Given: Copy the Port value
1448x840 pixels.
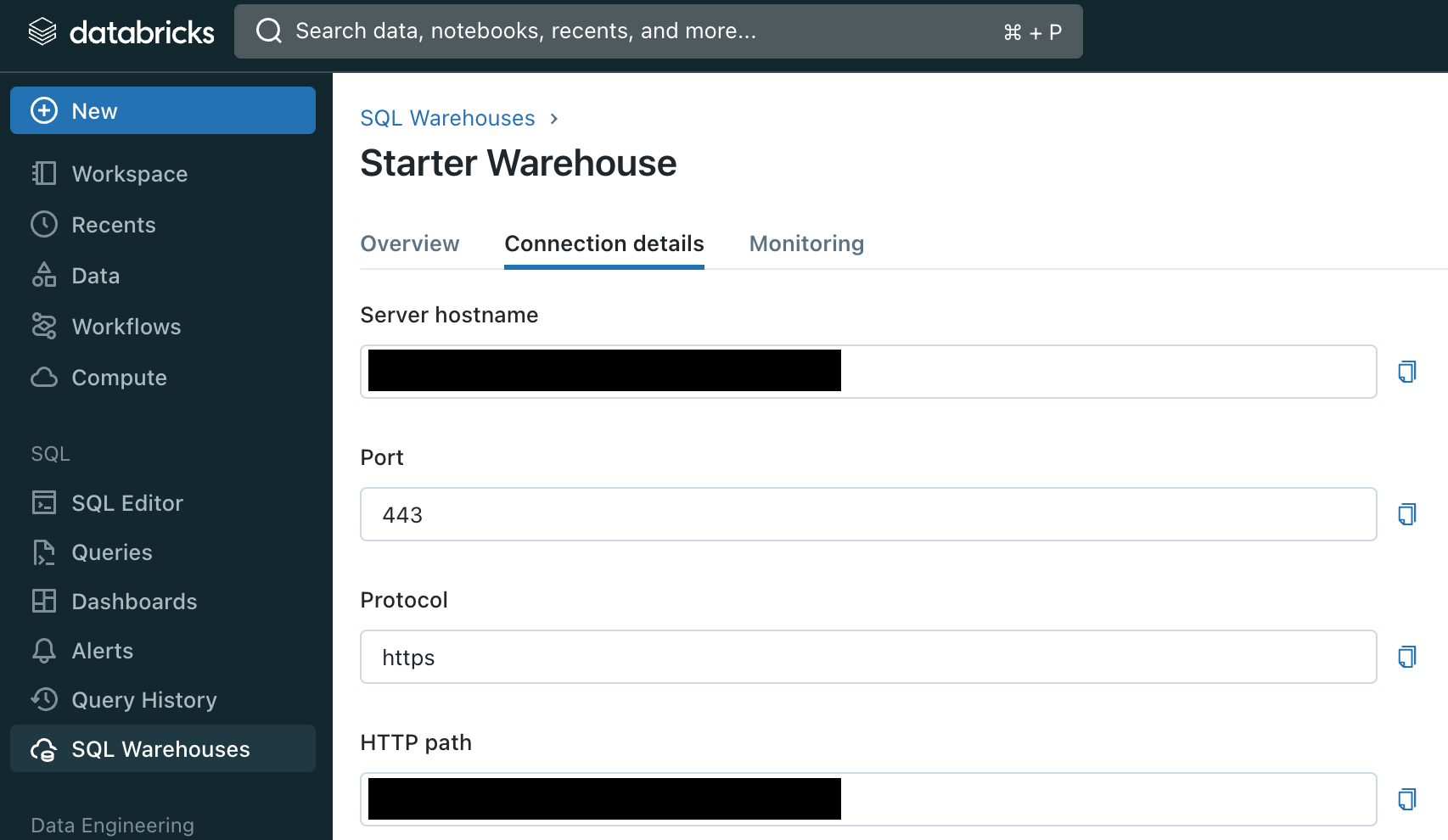Looking at the screenshot, I should point(1407,514).
